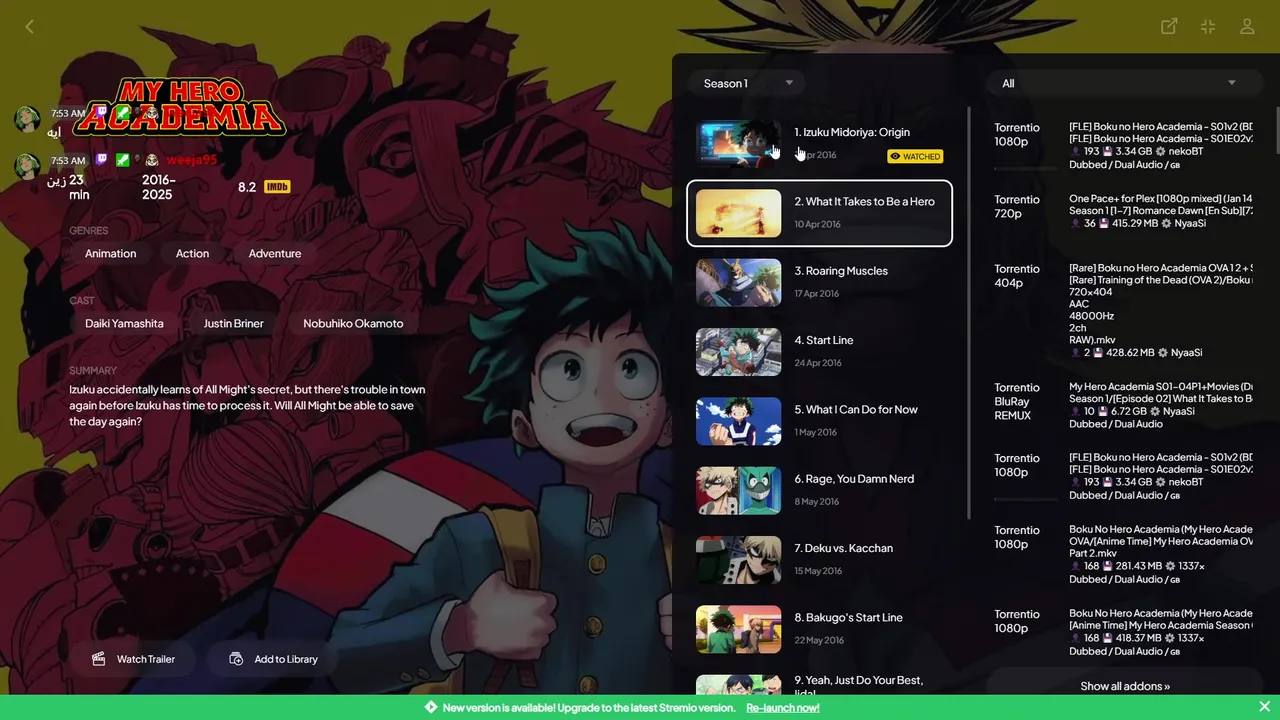Open the external link icon in the top bar
The height and width of the screenshot is (720, 1280).
pos(1169,27)
